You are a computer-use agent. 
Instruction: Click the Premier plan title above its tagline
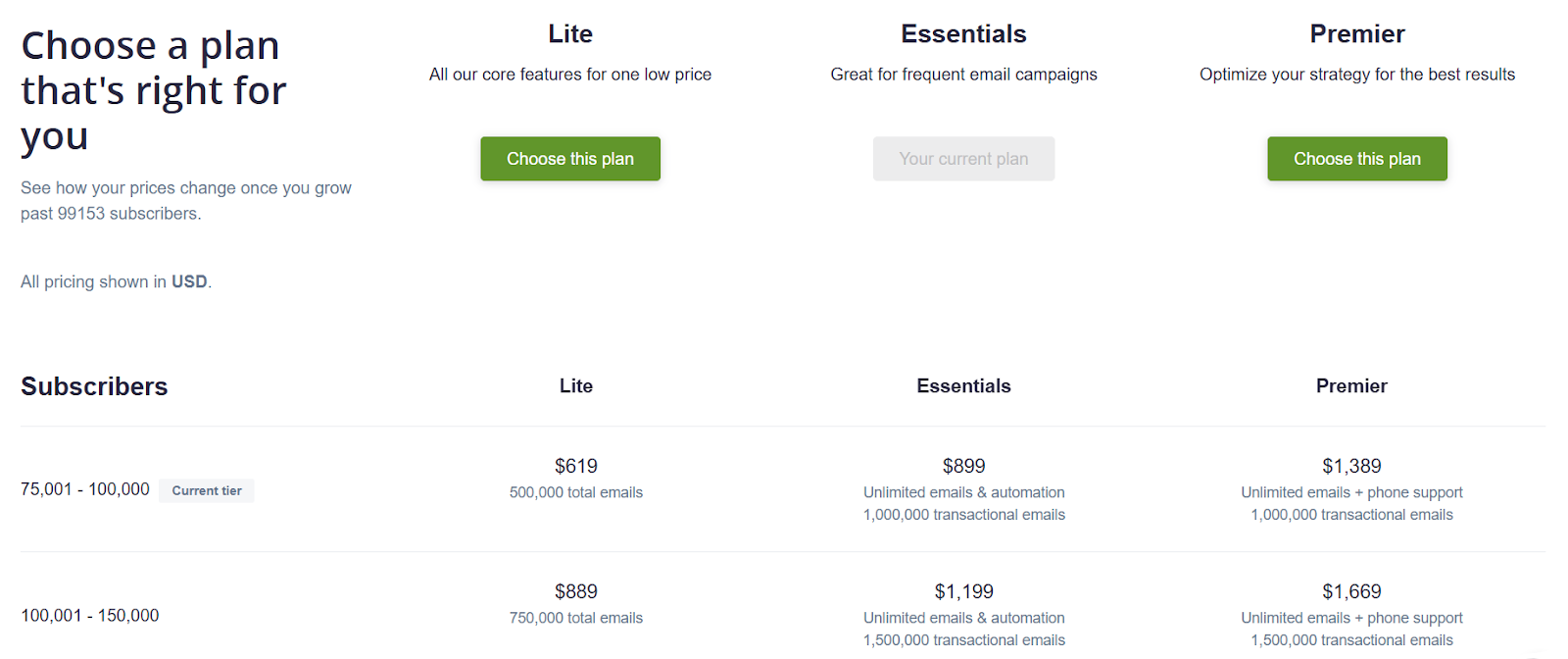point(1356,34)
